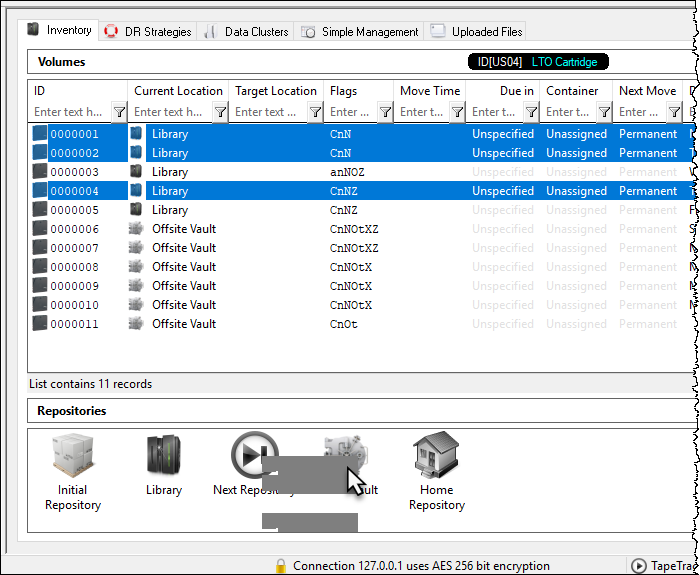Open the Flags column filter dropdown
This screenshot has height=575, width=700.
[385, 112]
